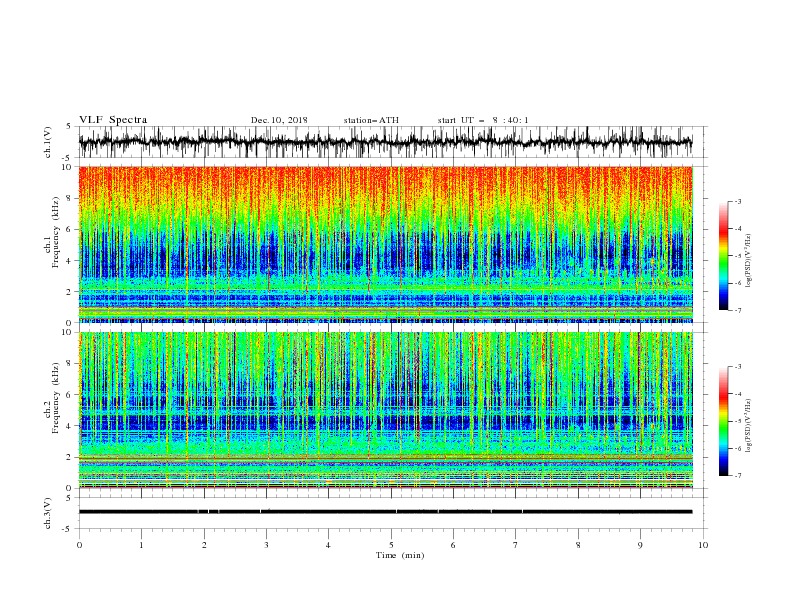This screenshot has width=792, height=612.
Task: Click the "VLF Spectra" title text
Action: pyautogui.click(x=113, y=120)
